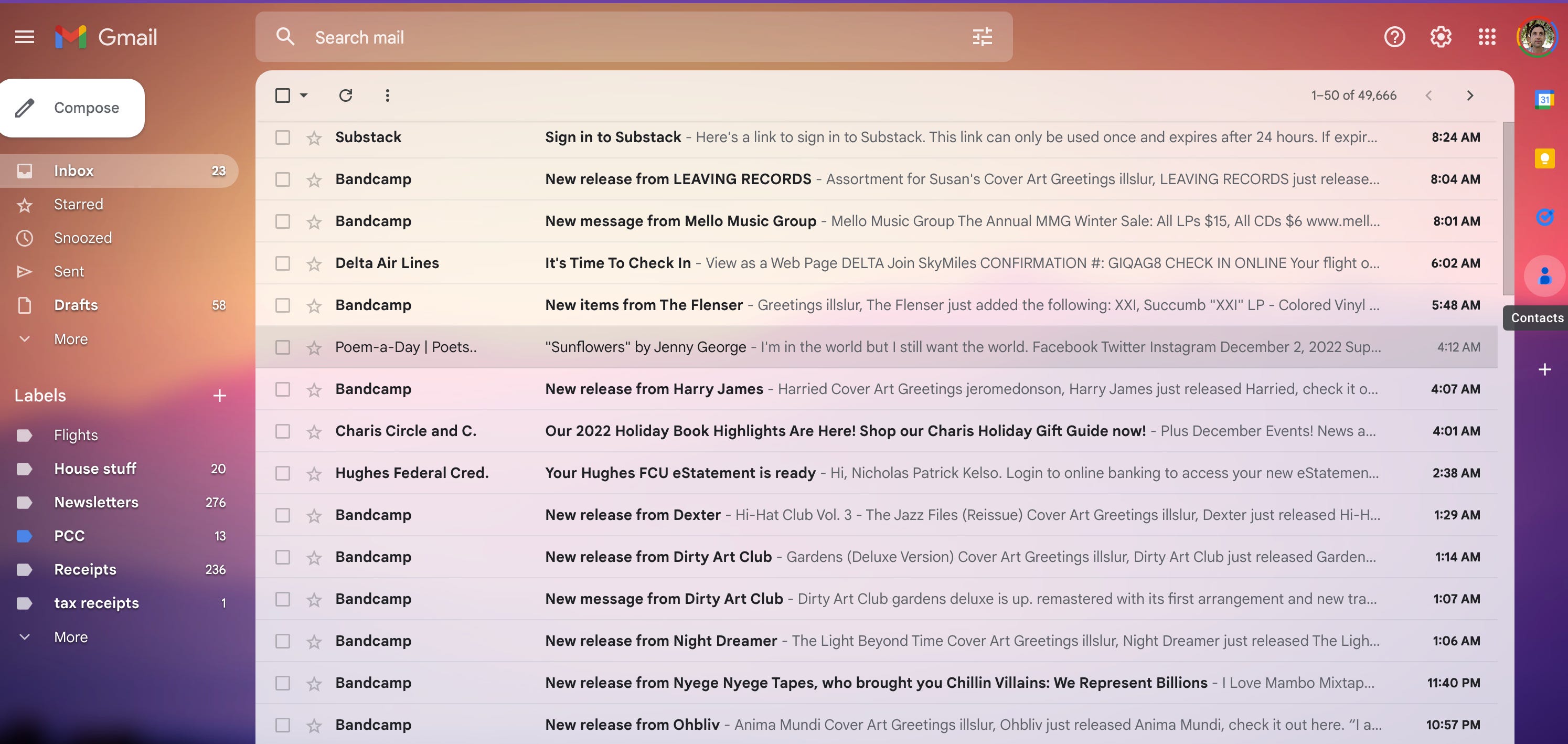The image size is (1568, 744).
Task: Star the Delta Air Lines email
Action: click(314, 263)
